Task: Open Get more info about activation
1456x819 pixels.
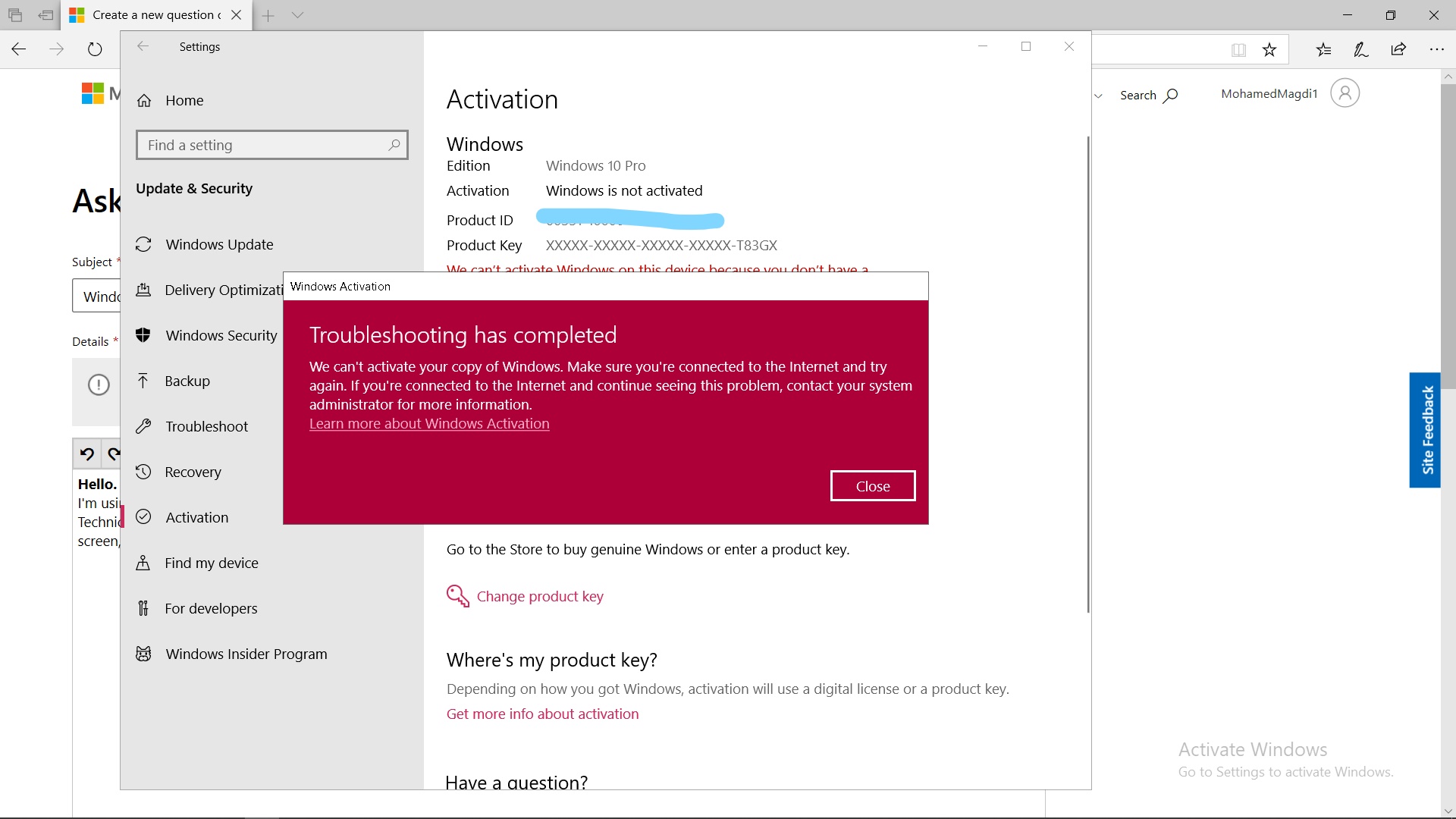Action: pyautogui.click(x=542, y=714)
